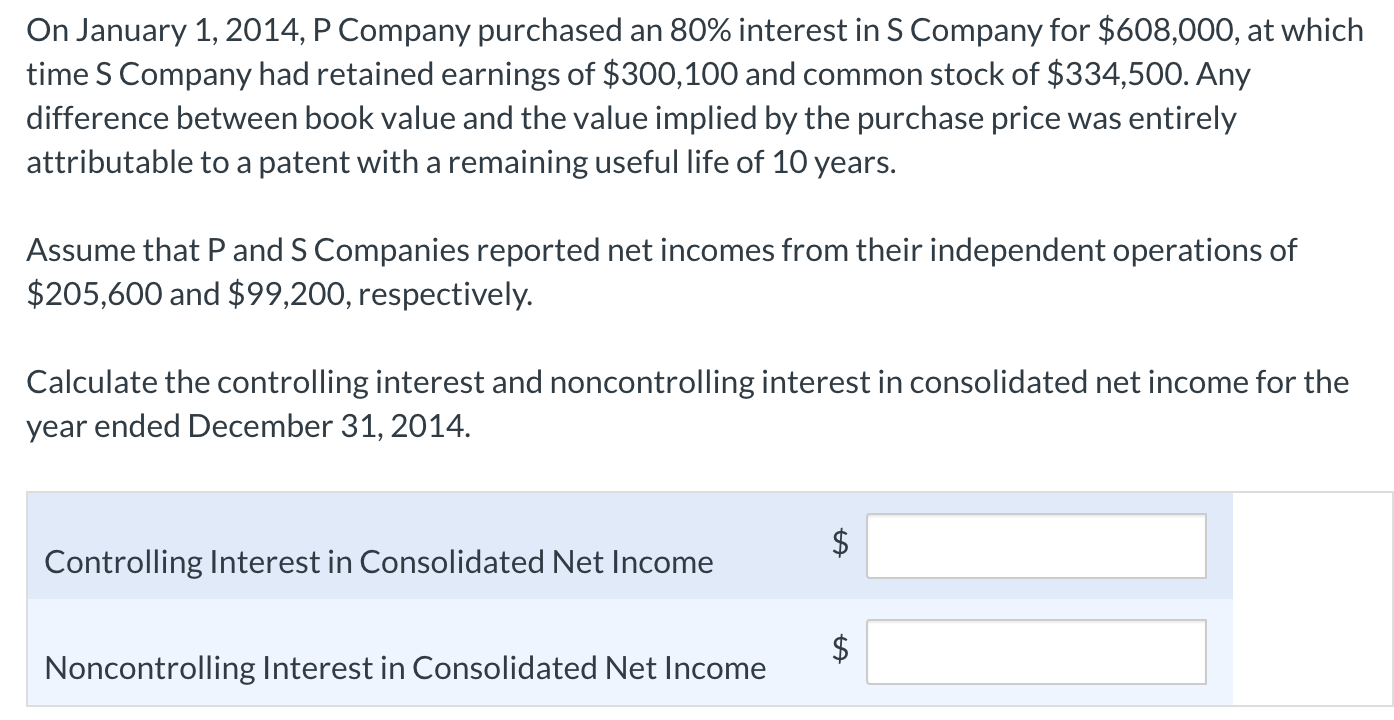Click the Noncontrolling Interest row label
This screenshot has height=720, width=1394.
click(403, 667)
